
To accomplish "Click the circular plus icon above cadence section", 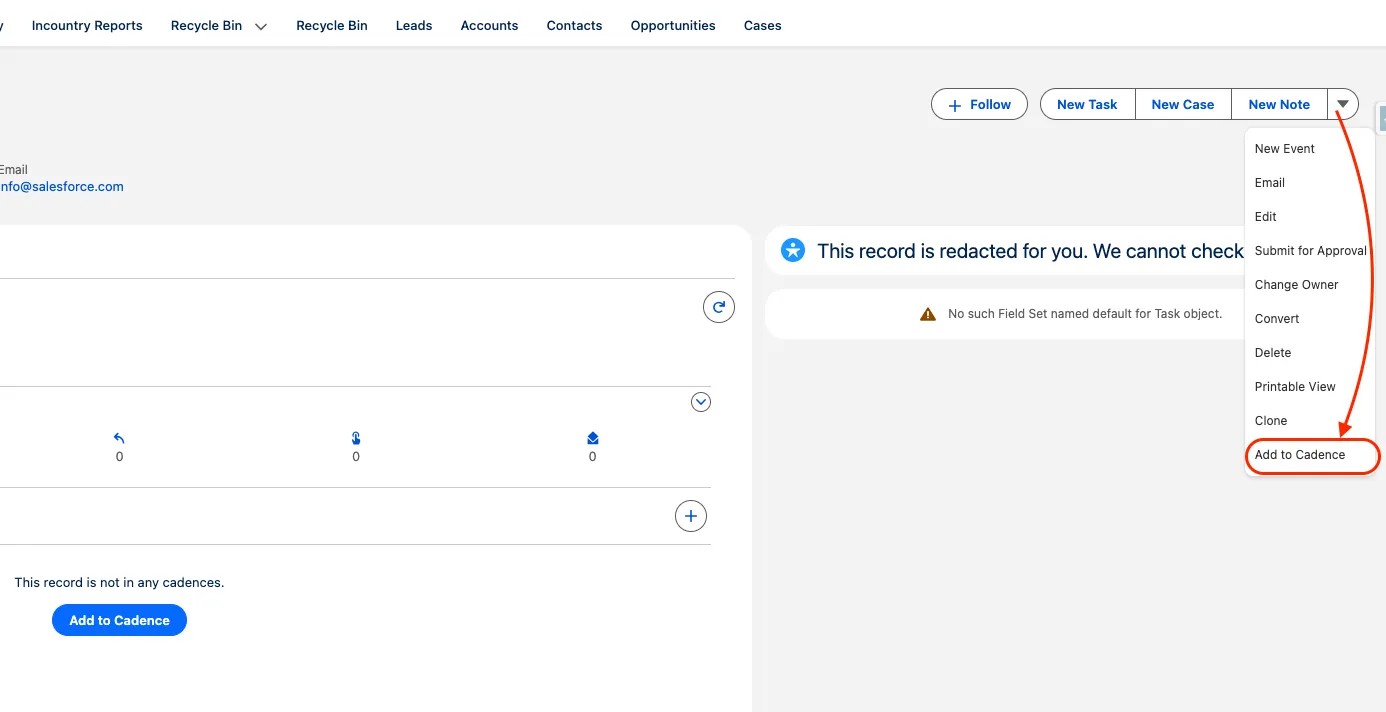I will 690,516.
